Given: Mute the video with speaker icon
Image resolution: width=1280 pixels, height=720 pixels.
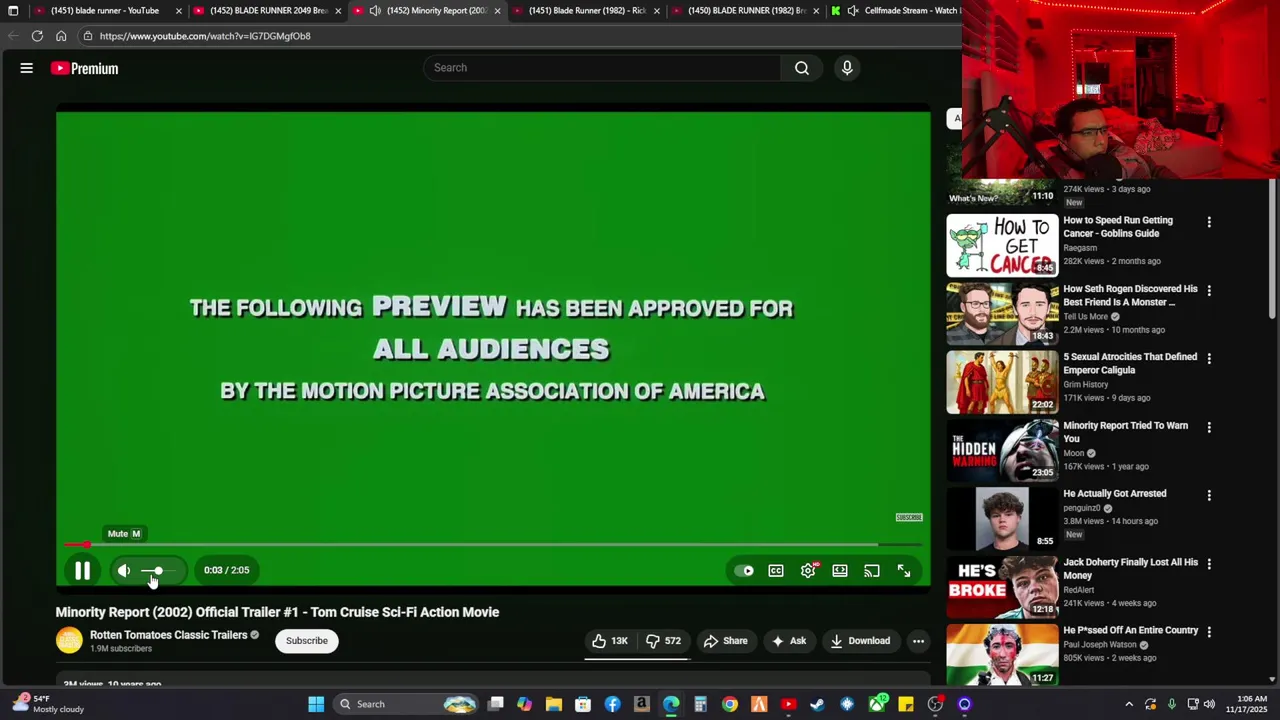Looking at the screenshot, I should pyautogui.click(x=124, y=570).
